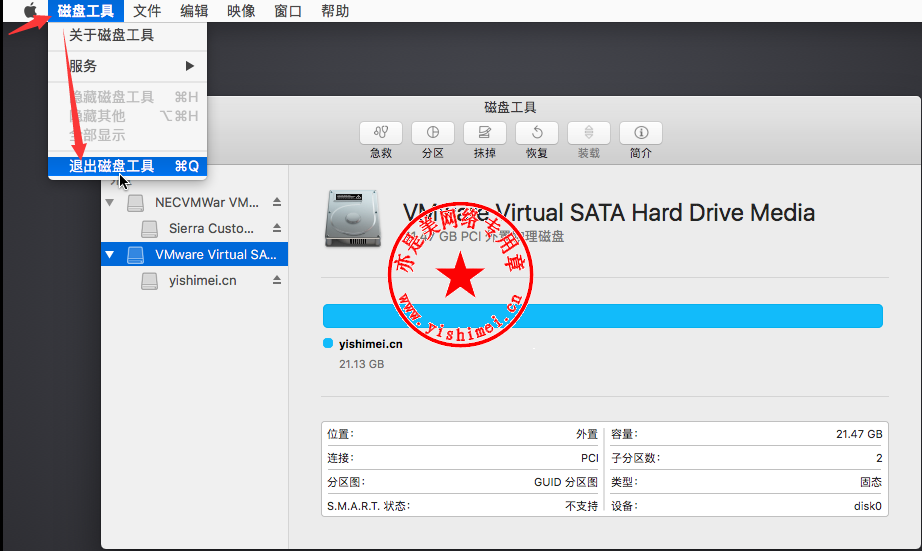Click the 装载 mount toolbar icon
Screen dimensions: 922x551
coord(589,133)
